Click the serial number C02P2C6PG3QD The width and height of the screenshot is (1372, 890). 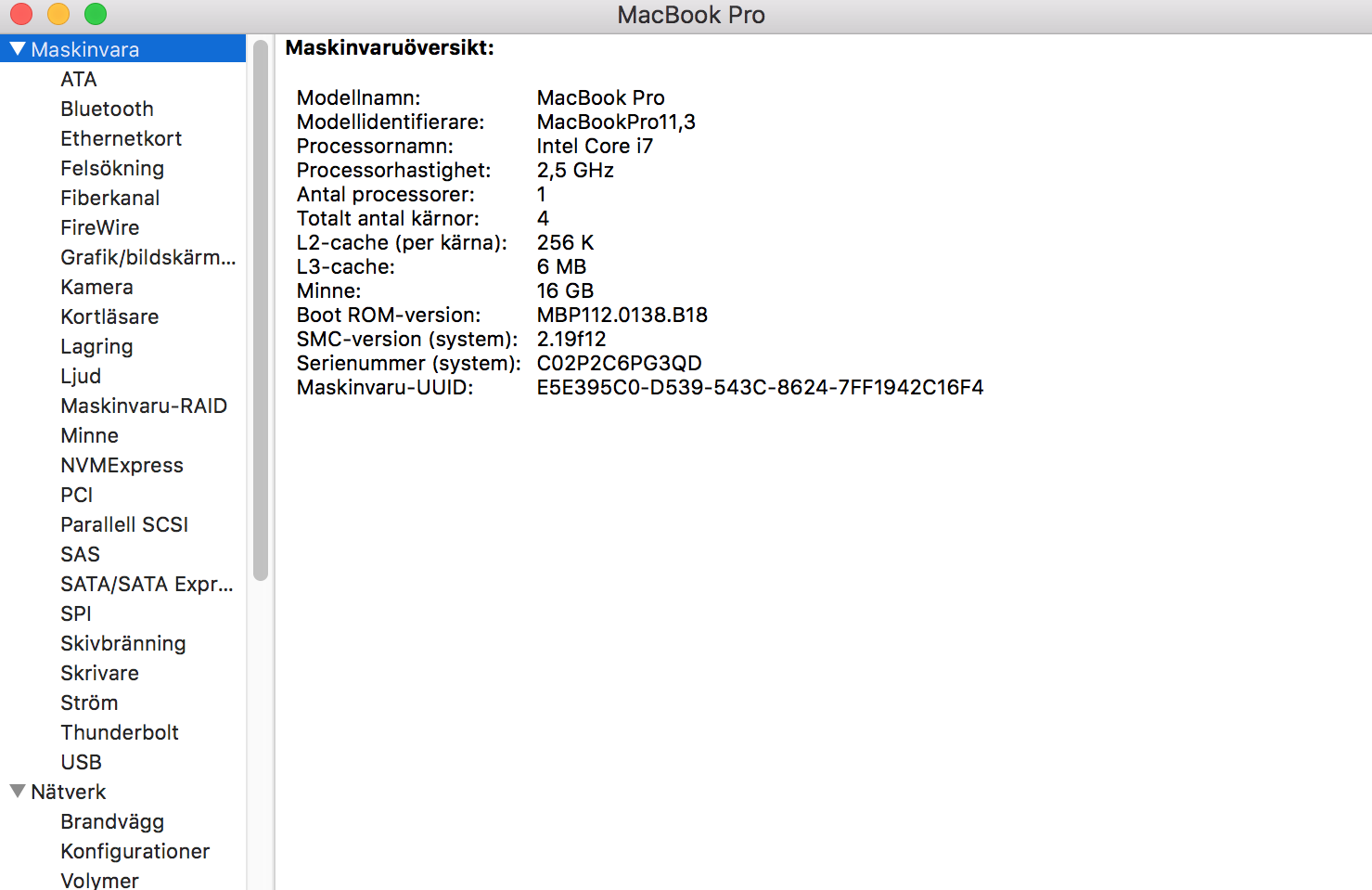[620, 363]
